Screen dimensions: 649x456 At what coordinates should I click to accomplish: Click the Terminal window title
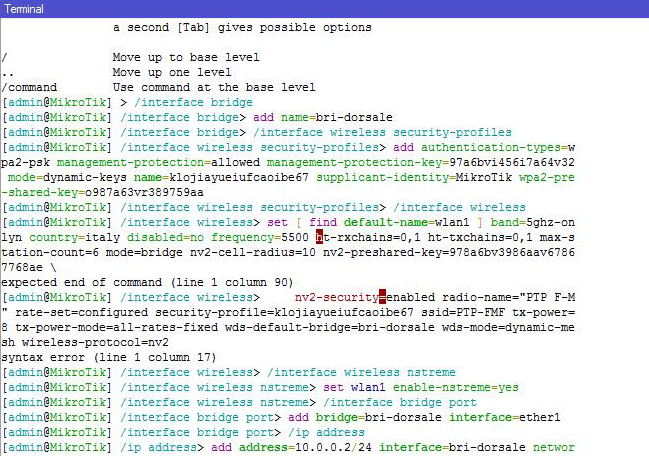pyautogui.click(x=24, y=9)
